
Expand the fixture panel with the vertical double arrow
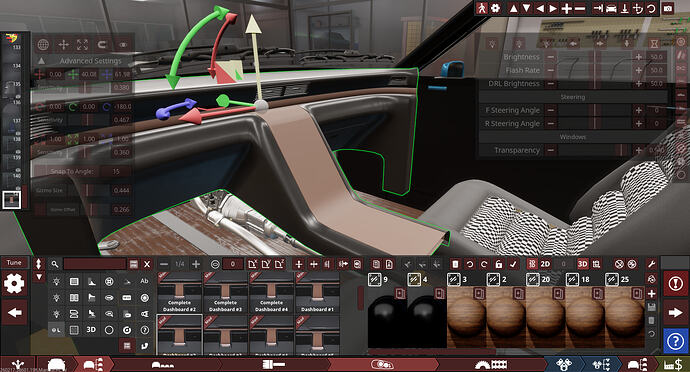pos(39,264)
